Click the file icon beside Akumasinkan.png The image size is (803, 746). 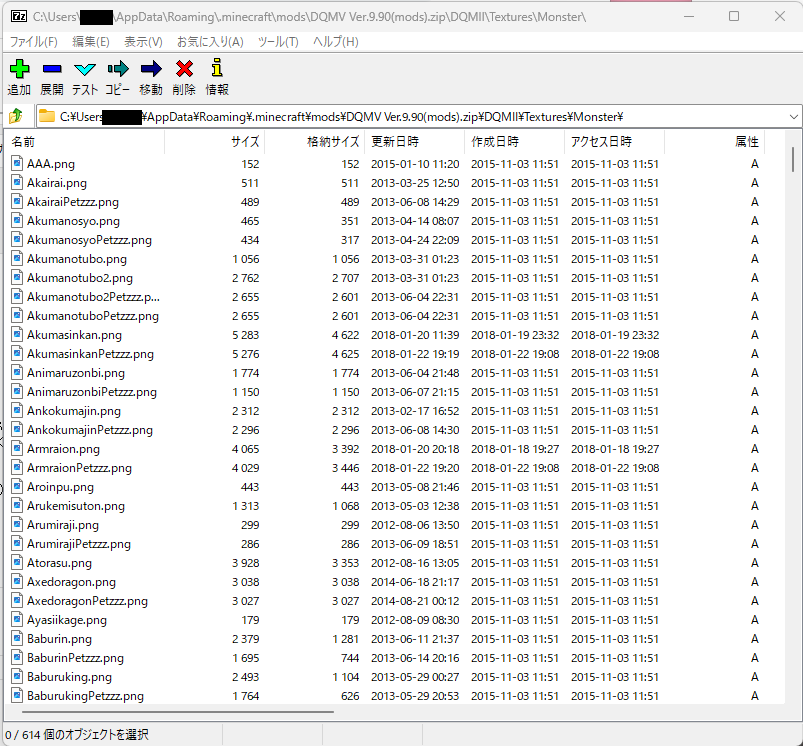(x=17, y=334)
